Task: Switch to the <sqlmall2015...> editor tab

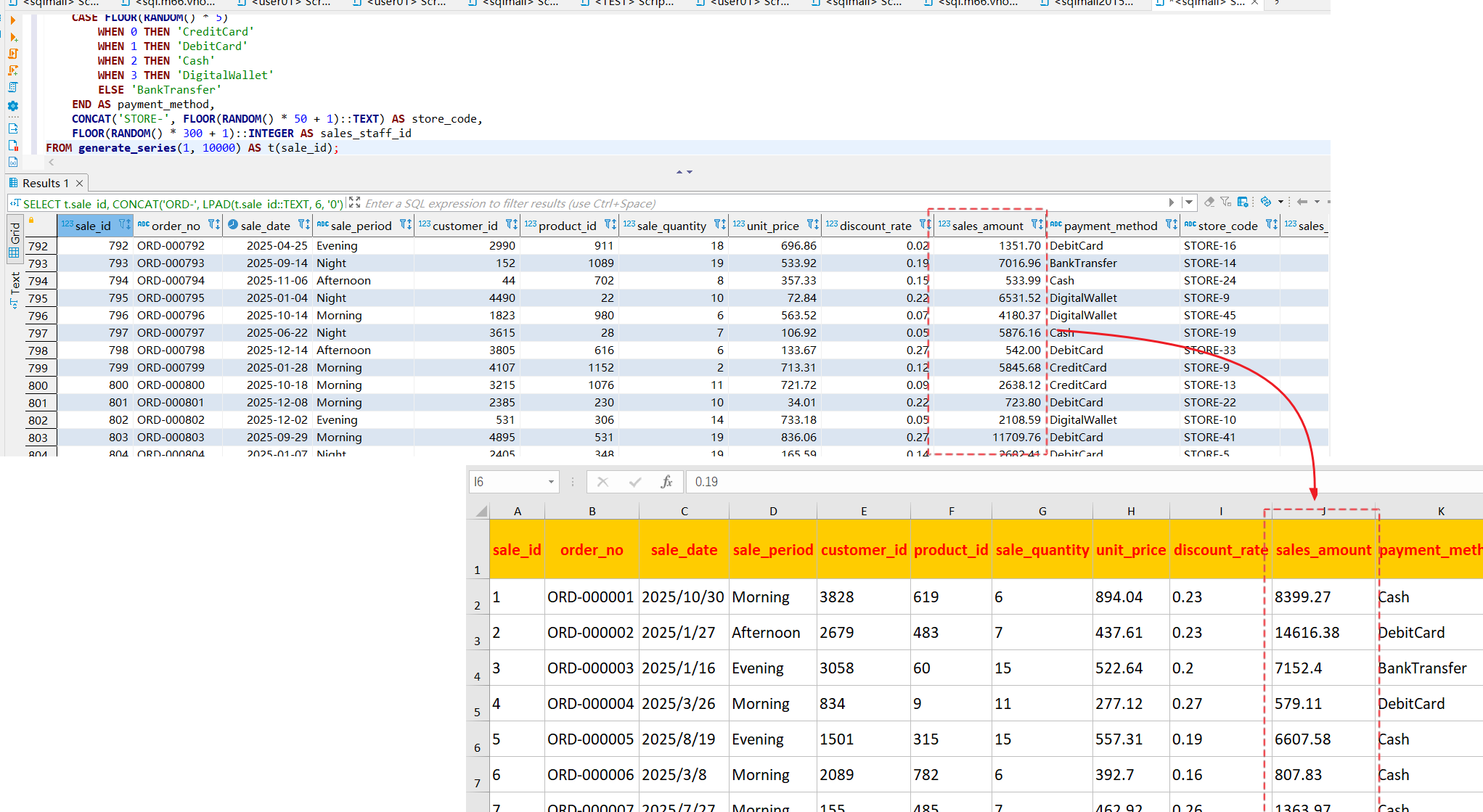Action: click(x=1093, y=4)
